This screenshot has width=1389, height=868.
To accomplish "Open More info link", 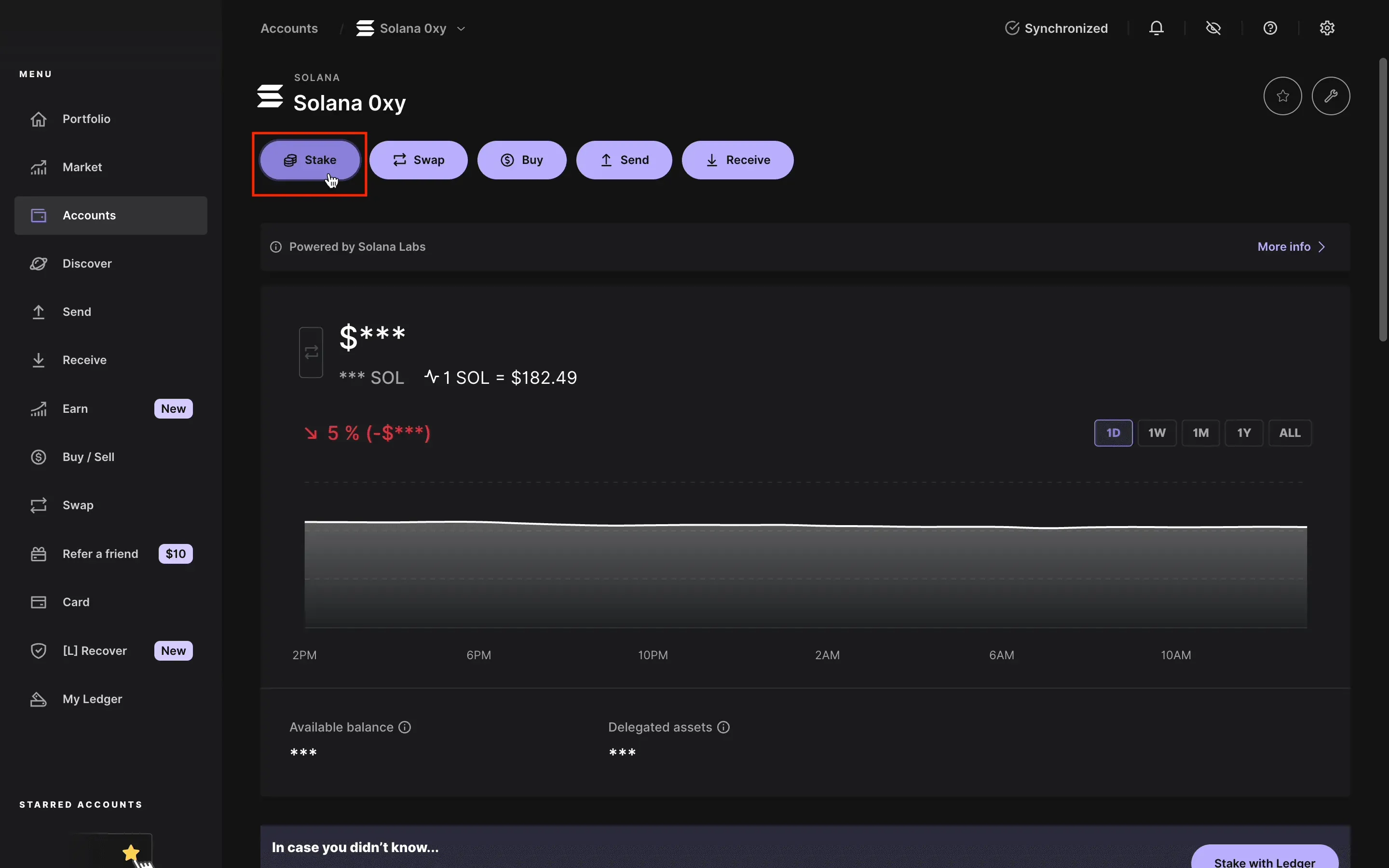I will pos(1292,247).
